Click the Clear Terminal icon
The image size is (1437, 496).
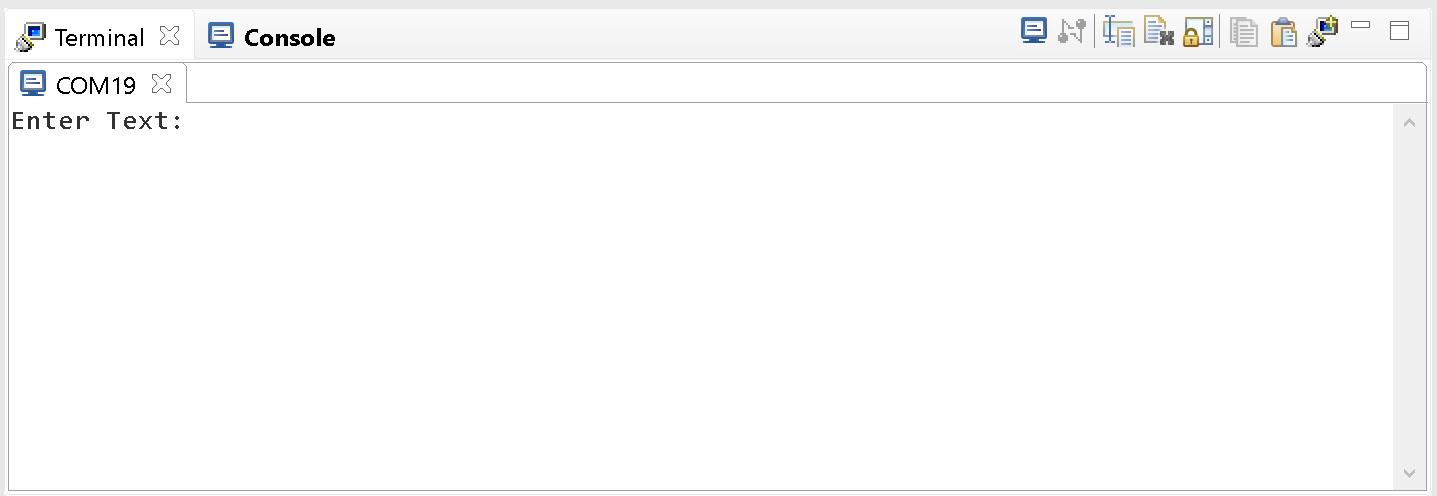click(1158, 31)
